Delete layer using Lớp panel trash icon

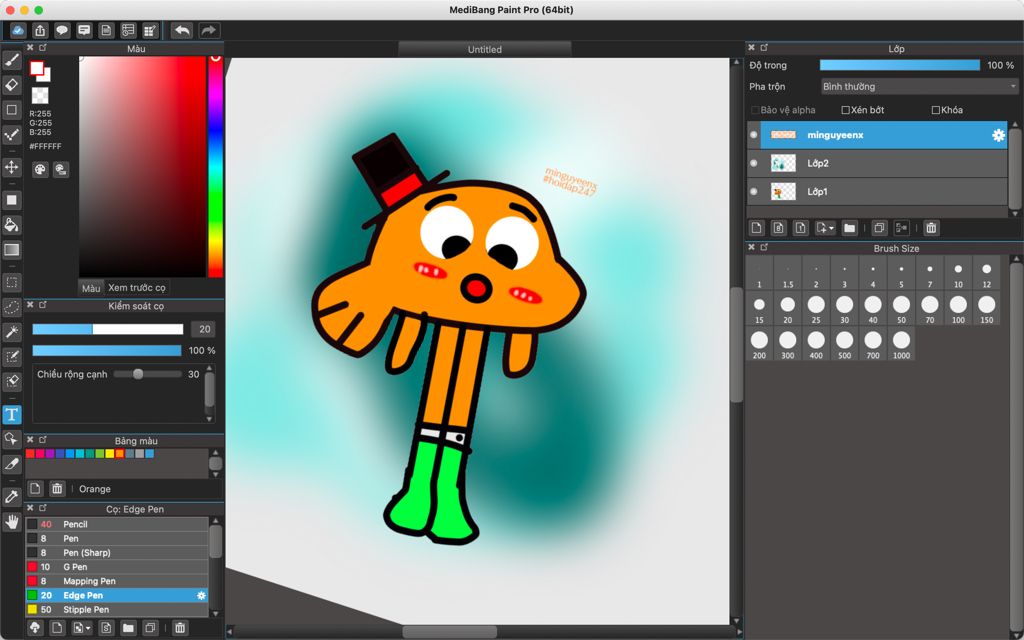tap(931, 228)
